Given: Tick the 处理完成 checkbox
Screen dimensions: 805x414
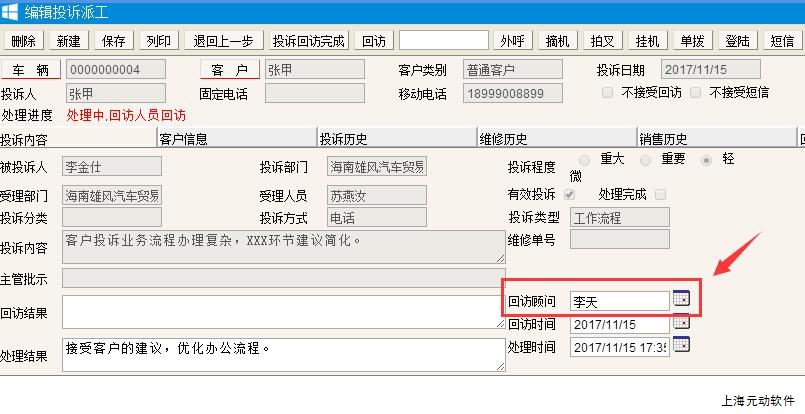Looking at the screenshot, I should [660, 194].
